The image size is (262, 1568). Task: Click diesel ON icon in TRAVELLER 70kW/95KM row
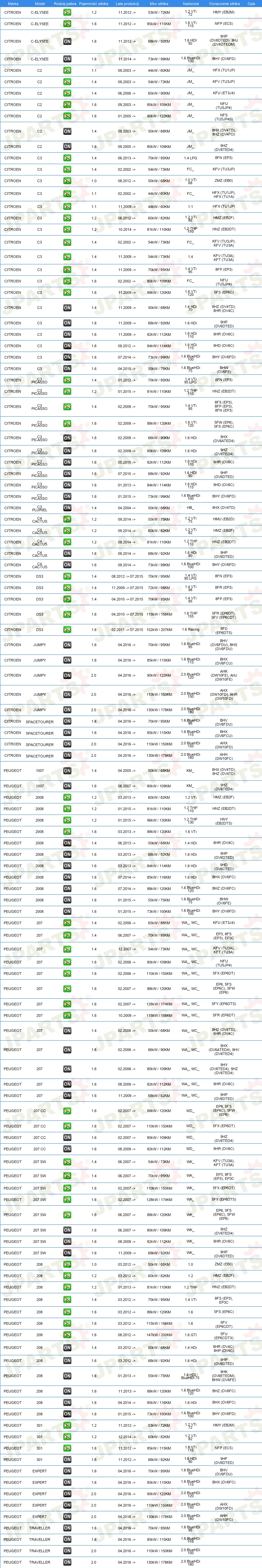[67, 1528]
